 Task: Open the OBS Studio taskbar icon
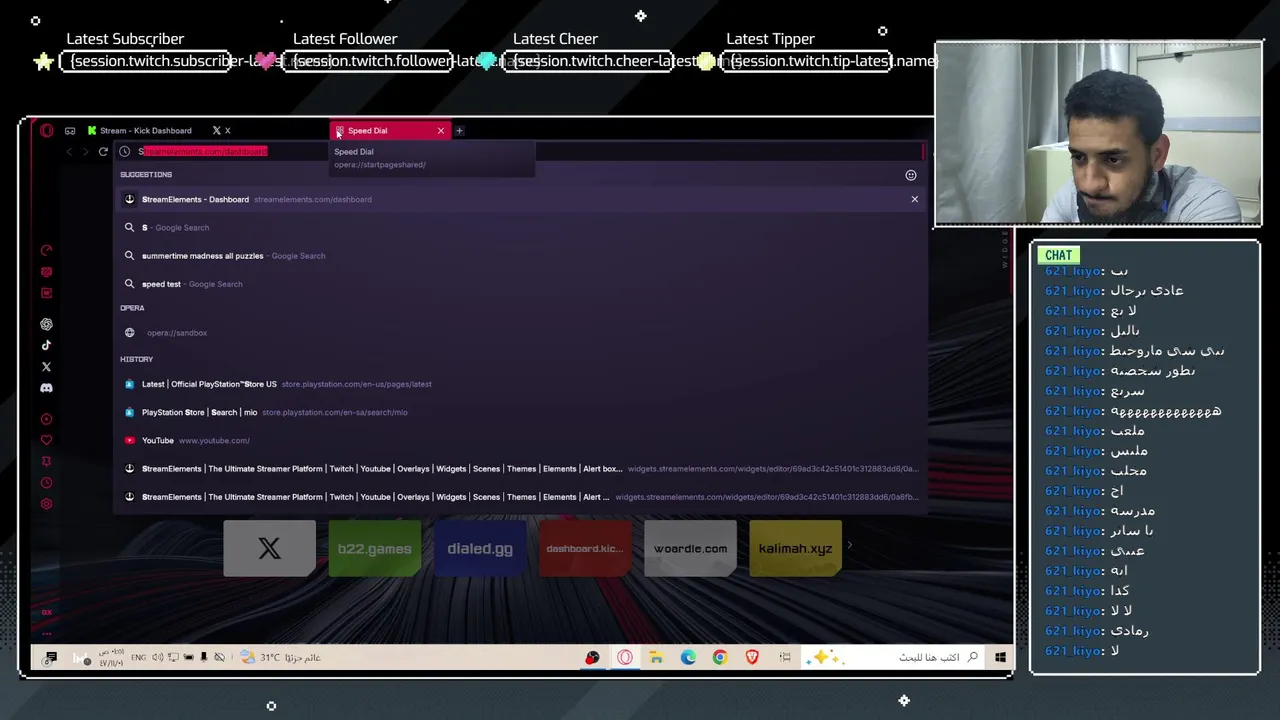click(x=593, y=657)
